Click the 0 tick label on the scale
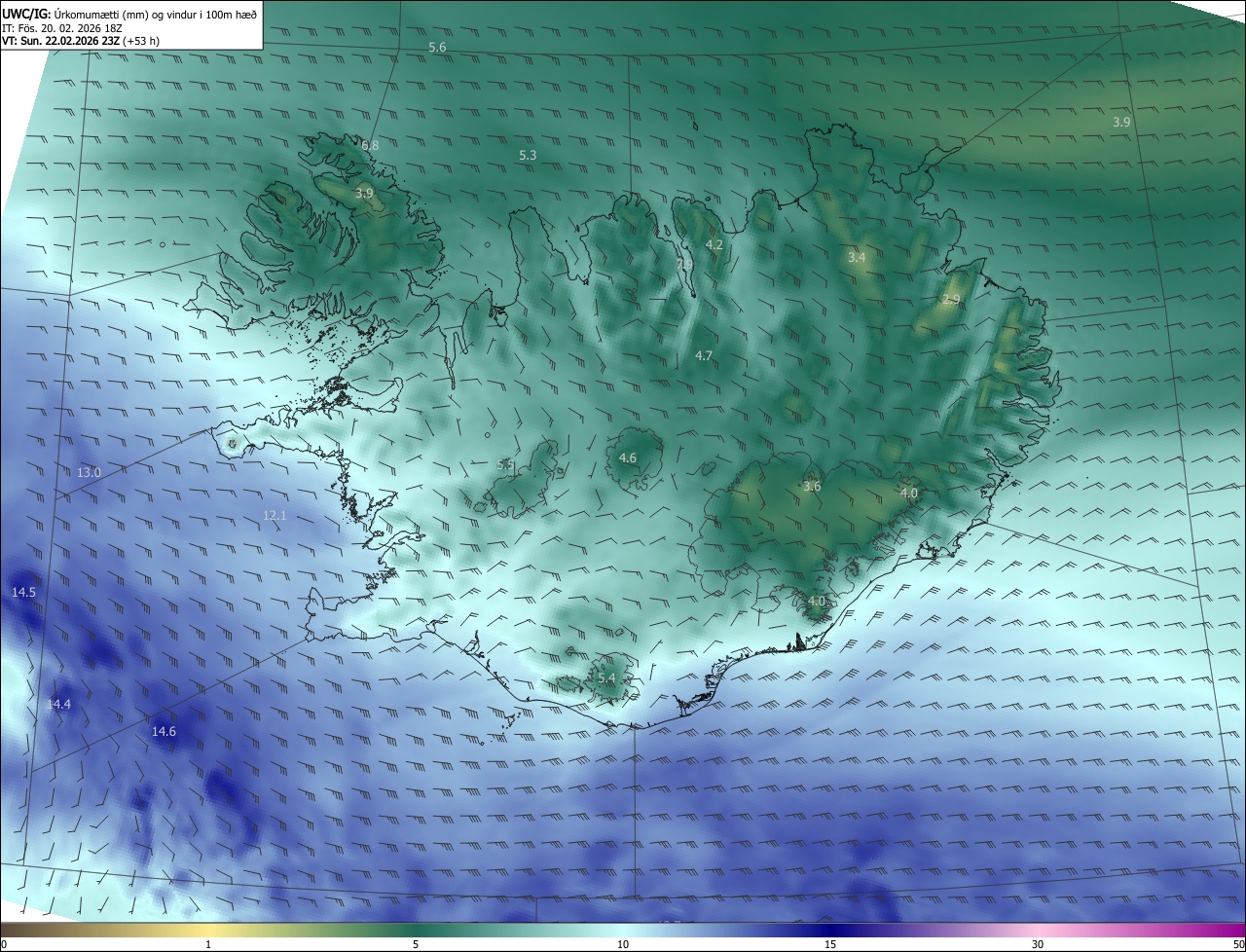This screenshot has height=952, width=1246. tap(4, 944)
